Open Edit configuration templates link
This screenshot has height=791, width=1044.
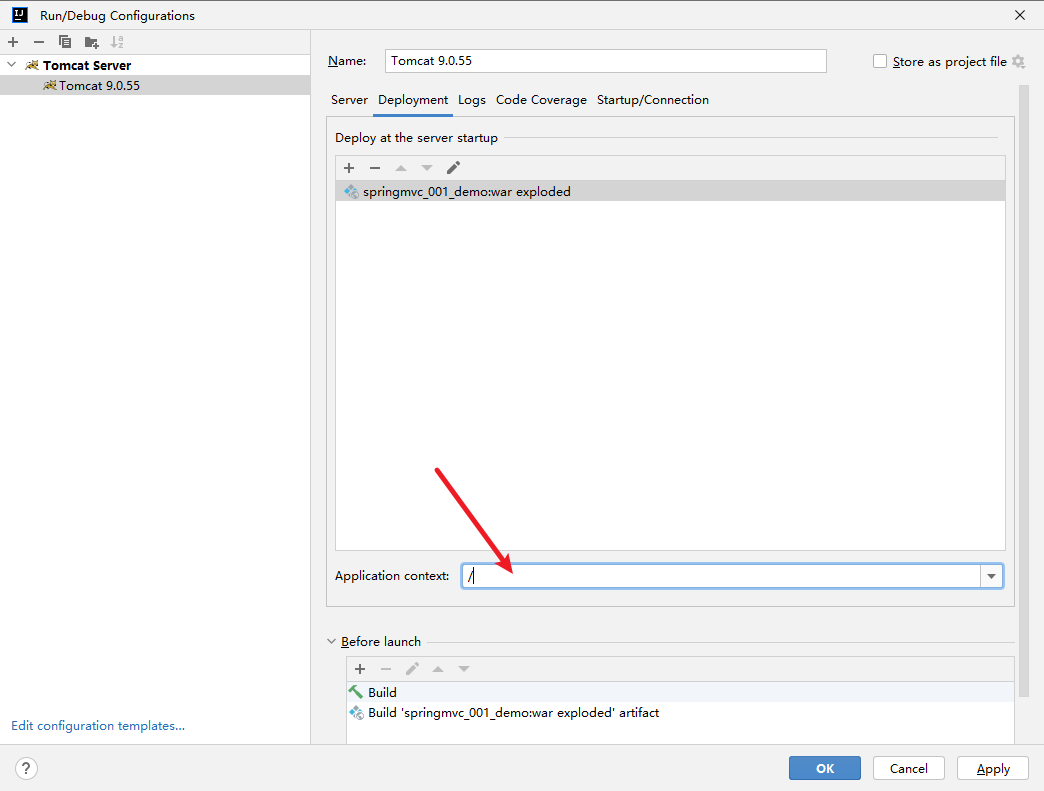(98, 726)
